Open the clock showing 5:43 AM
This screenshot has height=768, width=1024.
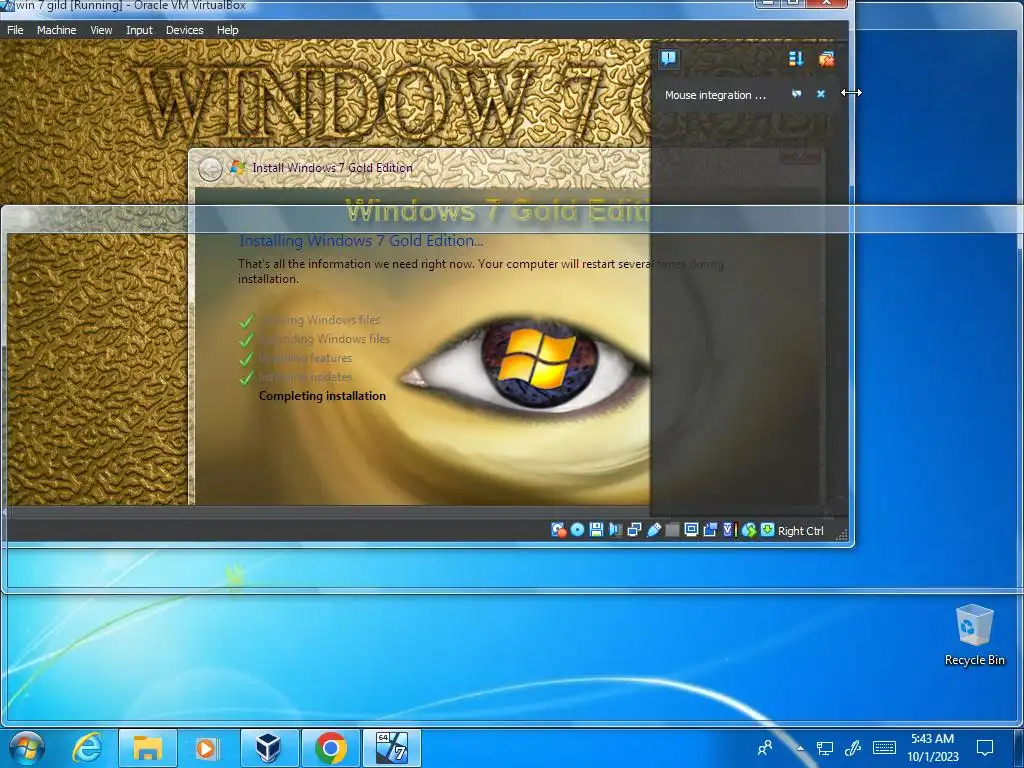pyautogui.click(x=933, y=748)
